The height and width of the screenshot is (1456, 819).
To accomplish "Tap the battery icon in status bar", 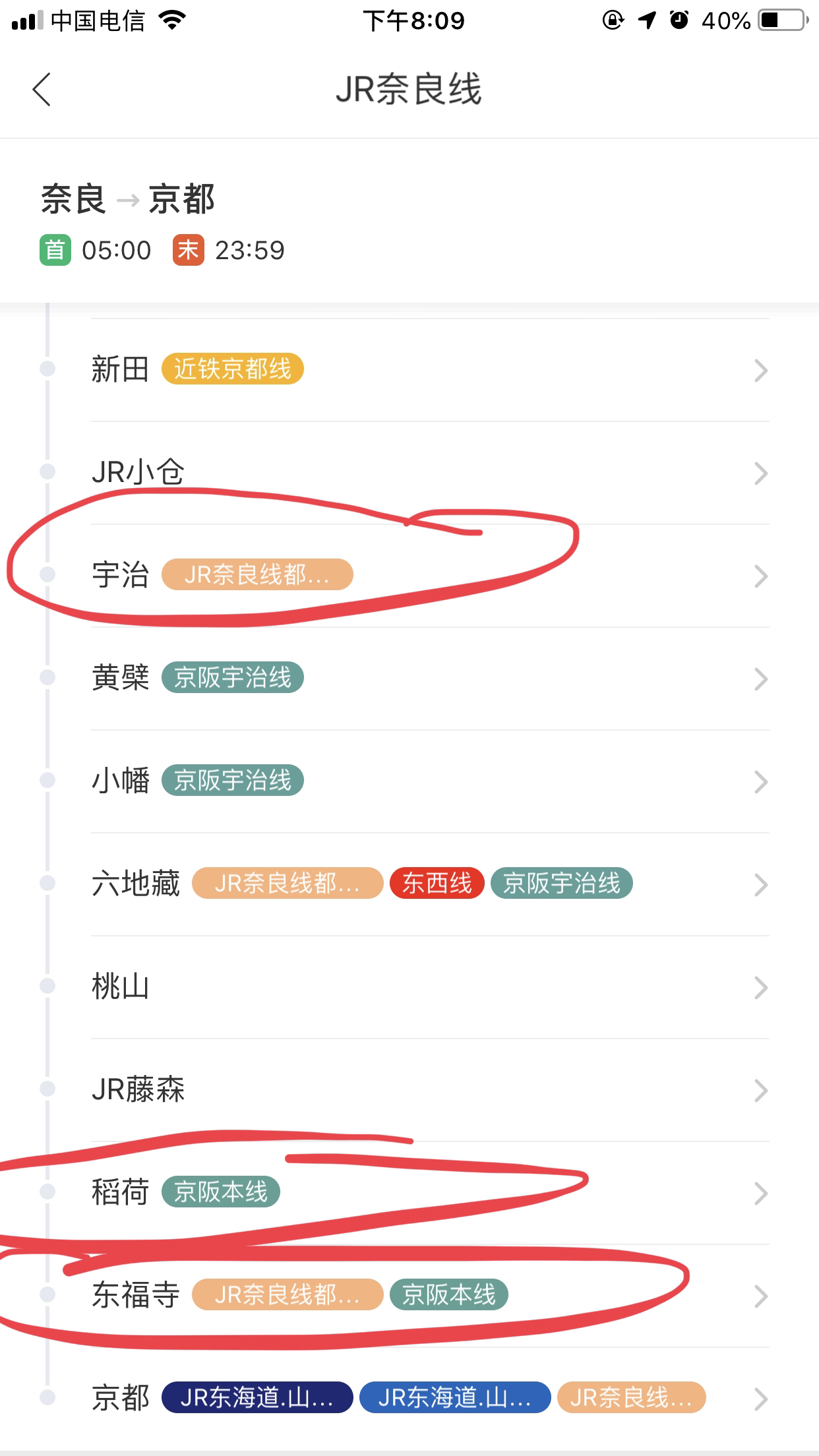I will pyautogui.click(x=783, y=21).
